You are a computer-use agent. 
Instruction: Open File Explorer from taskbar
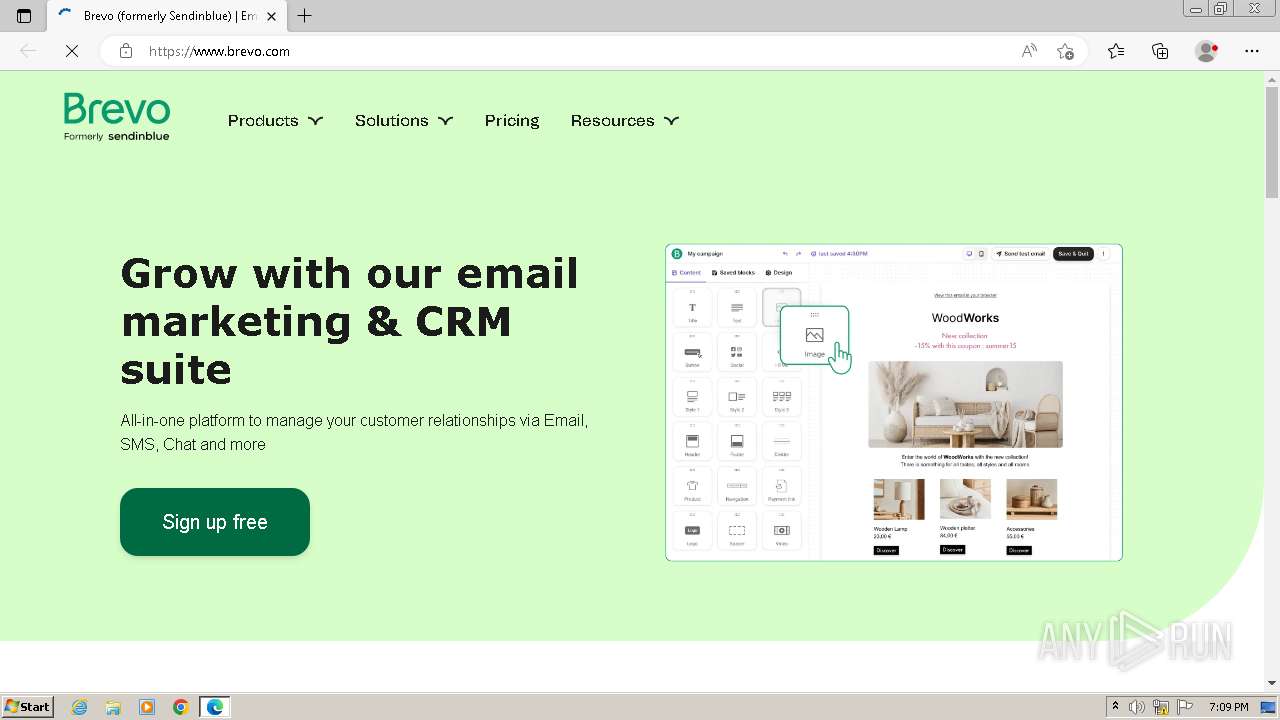click(x=113, y=707)
